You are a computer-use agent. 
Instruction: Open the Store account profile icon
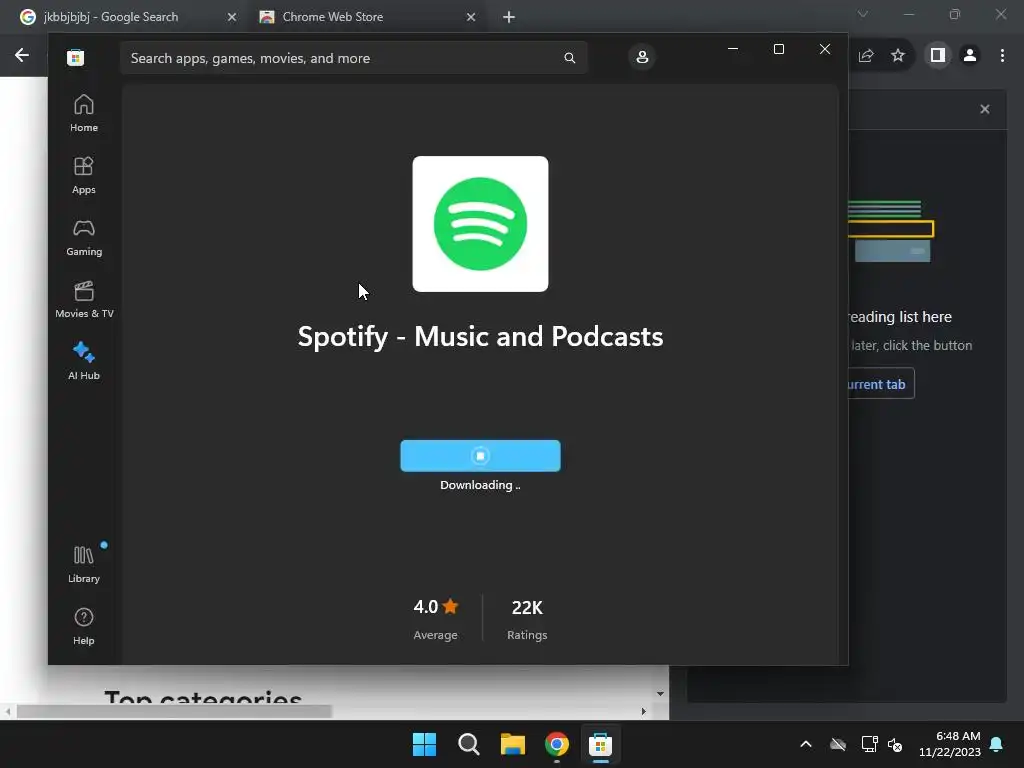642,57
